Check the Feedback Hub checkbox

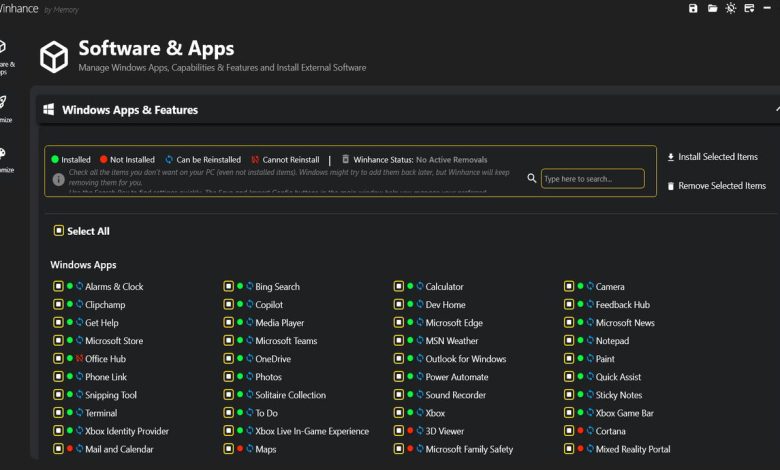click(x=569, y=304)
